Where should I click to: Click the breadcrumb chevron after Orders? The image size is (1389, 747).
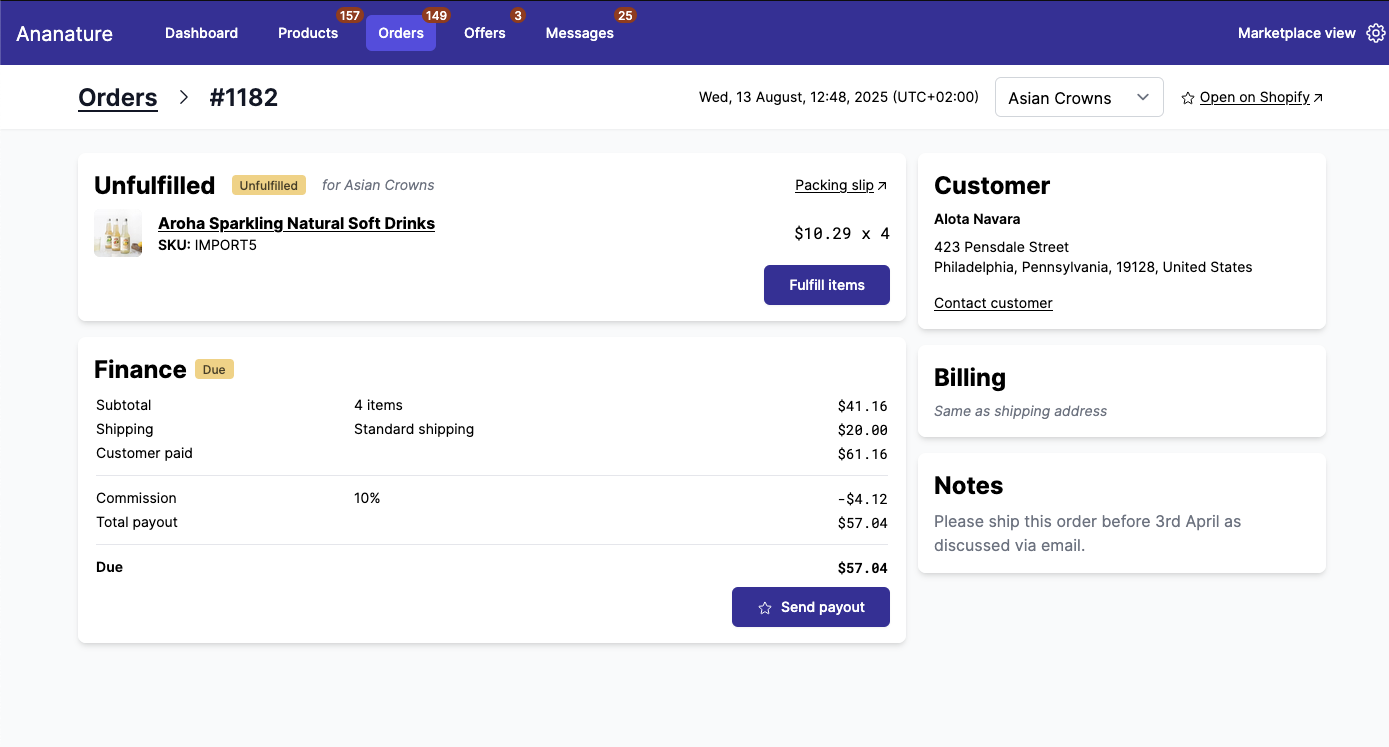coord(184,97)
